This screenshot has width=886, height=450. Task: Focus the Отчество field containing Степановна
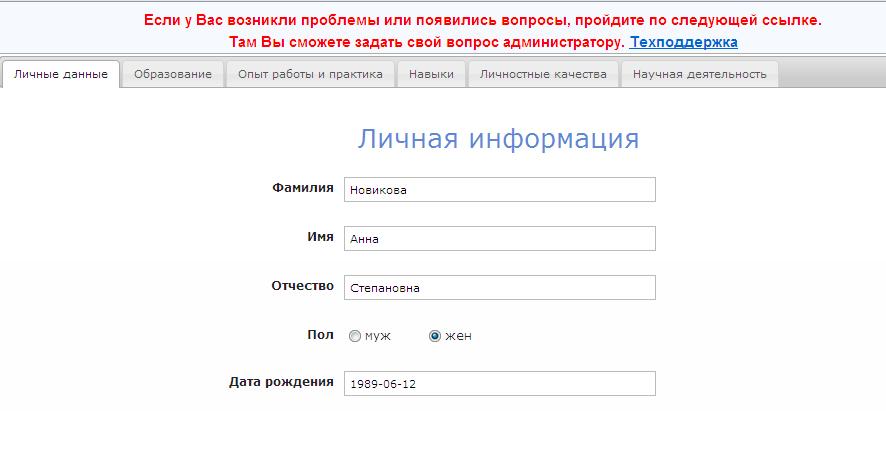pyautogui.click(x=500, y=287)
